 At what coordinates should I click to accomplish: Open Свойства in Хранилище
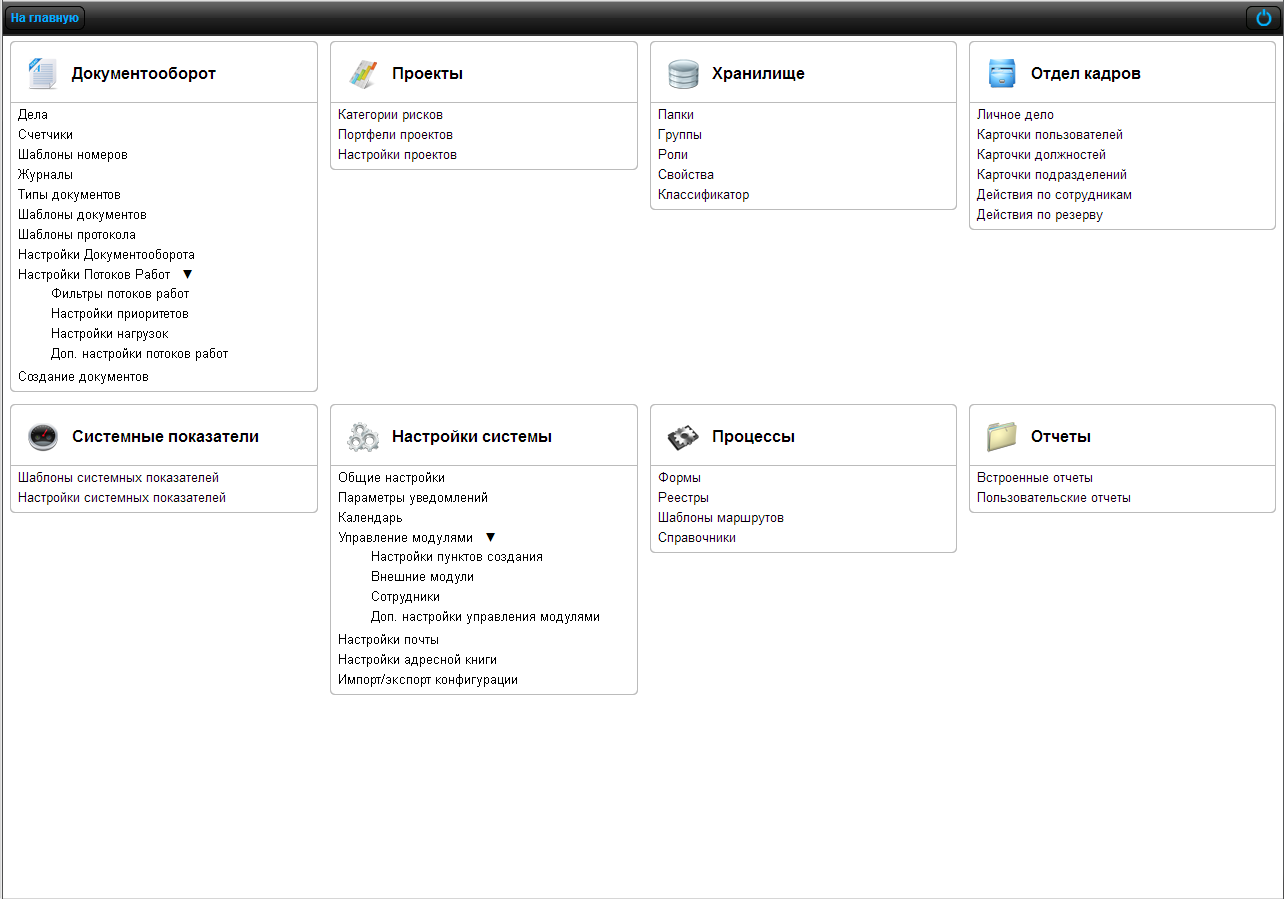pos(686,175)
